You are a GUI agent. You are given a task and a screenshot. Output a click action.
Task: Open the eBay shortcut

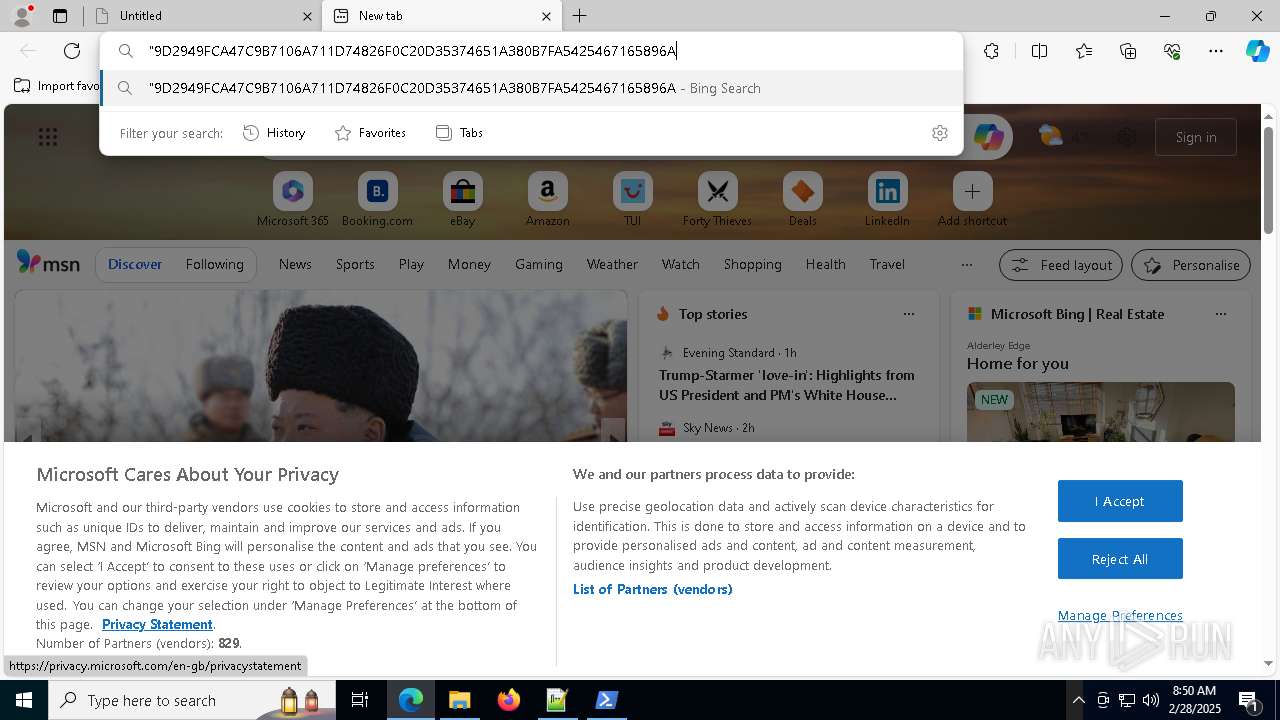coord(462,200)
